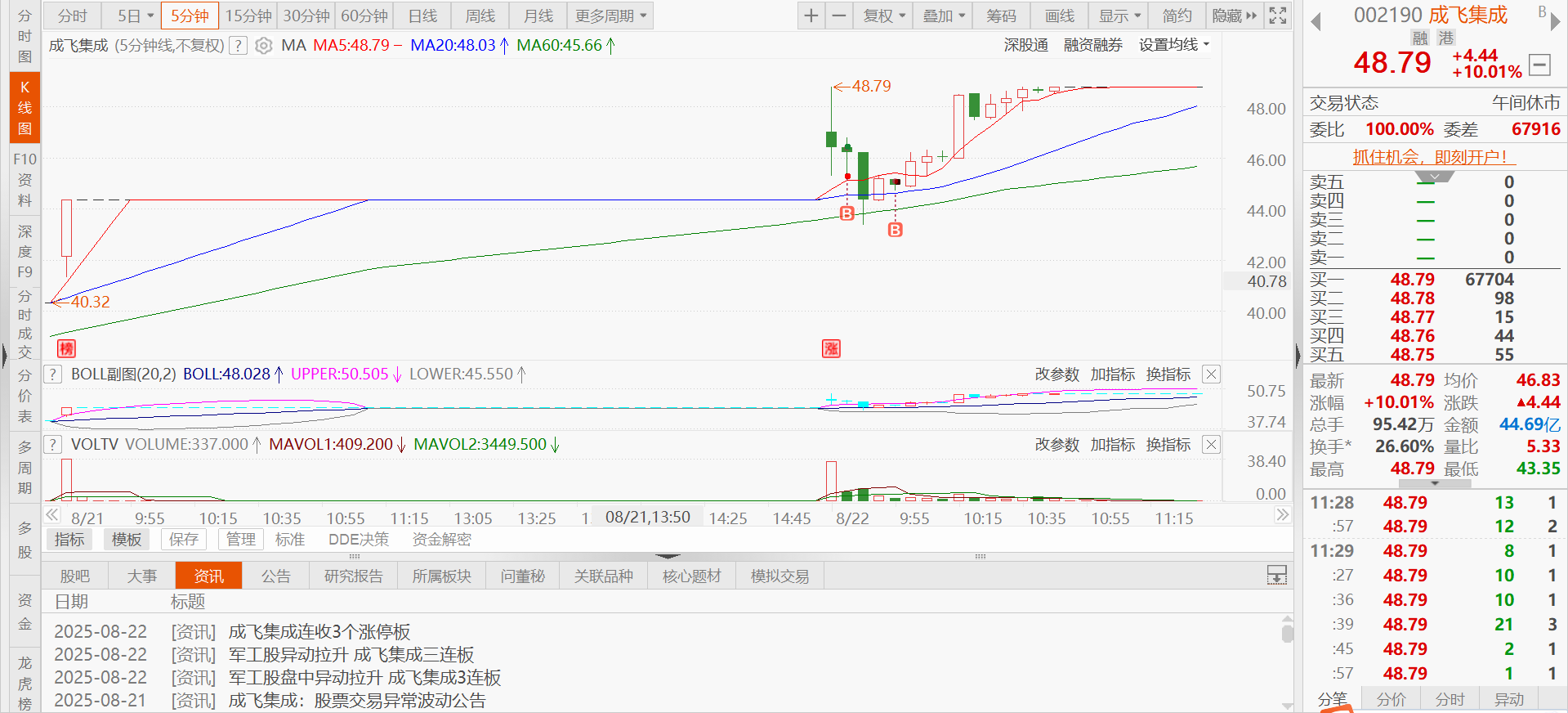
Task: Click VOLTV 换指标 button
Action: tap(1168, 445)
